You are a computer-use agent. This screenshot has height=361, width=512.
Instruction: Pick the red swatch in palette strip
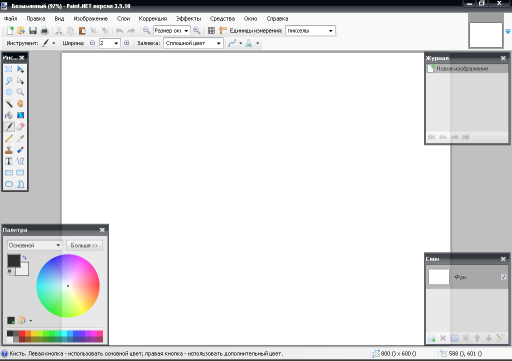point(22,333)
